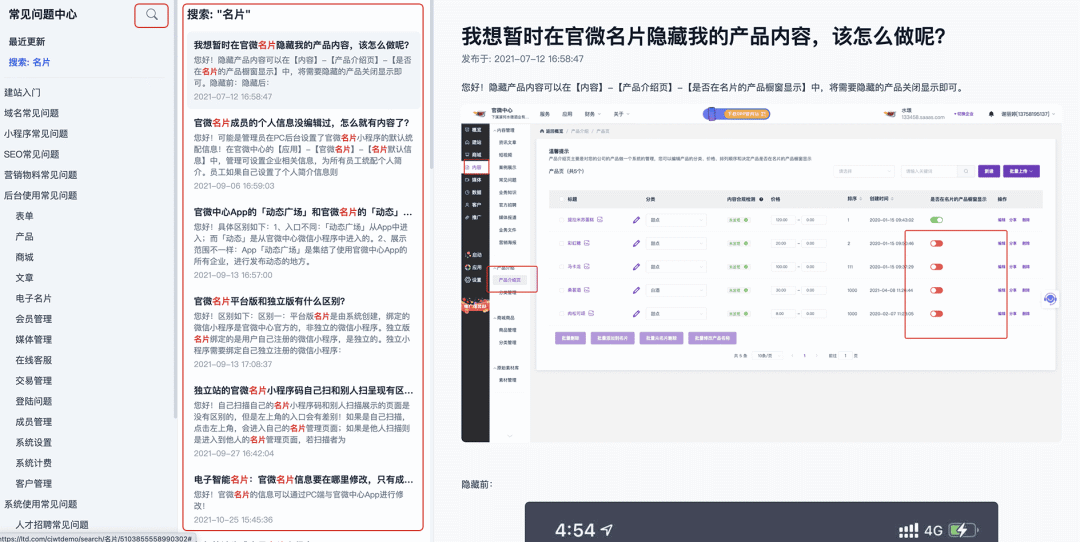
Task: Open the purple 批量上传 dropdown button
Action: [1021, 171]
